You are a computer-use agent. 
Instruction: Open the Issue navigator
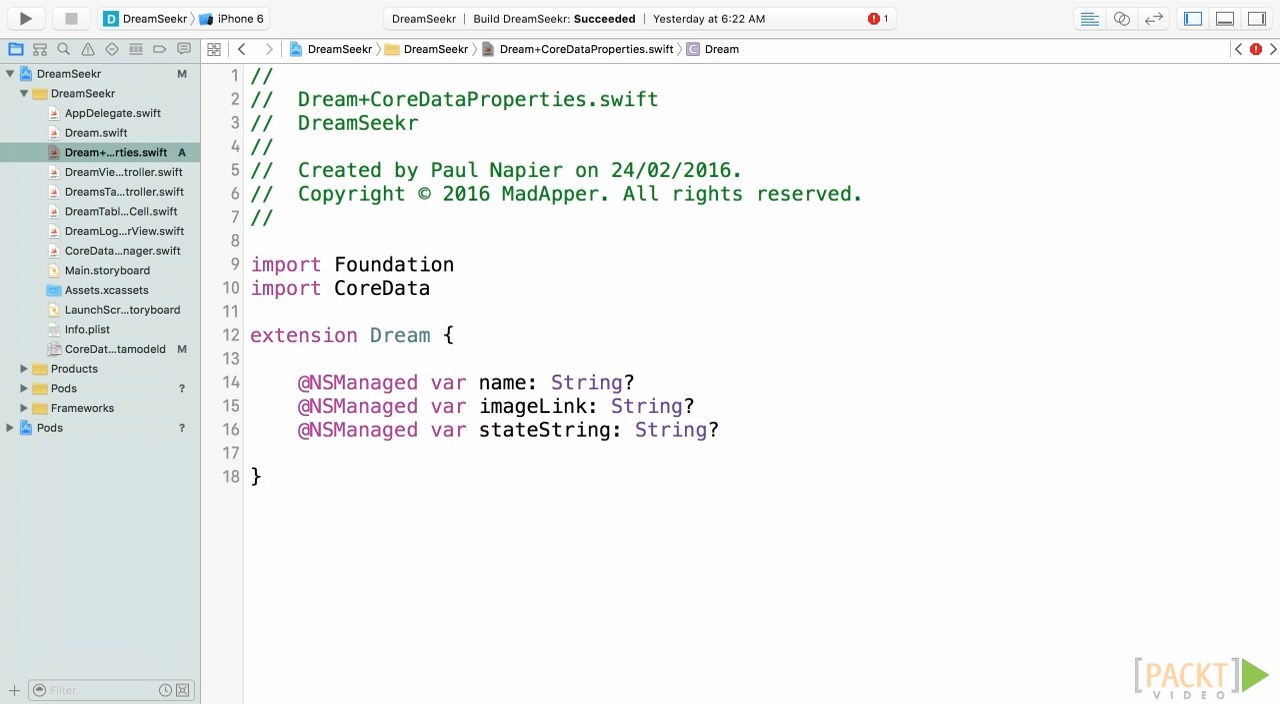point(88,49)
